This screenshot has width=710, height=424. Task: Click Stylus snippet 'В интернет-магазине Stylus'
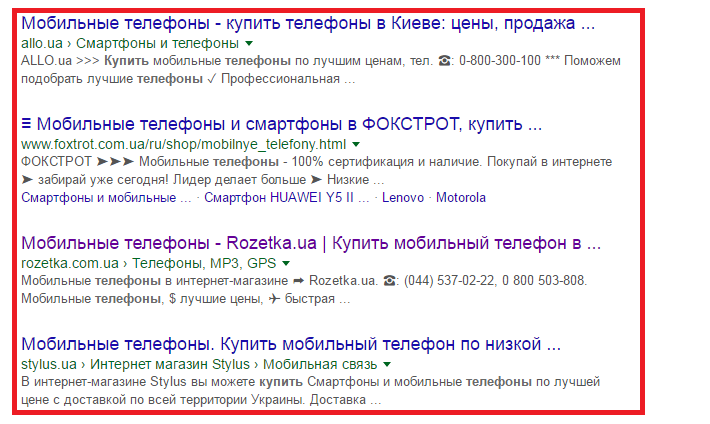coord(311,391)
